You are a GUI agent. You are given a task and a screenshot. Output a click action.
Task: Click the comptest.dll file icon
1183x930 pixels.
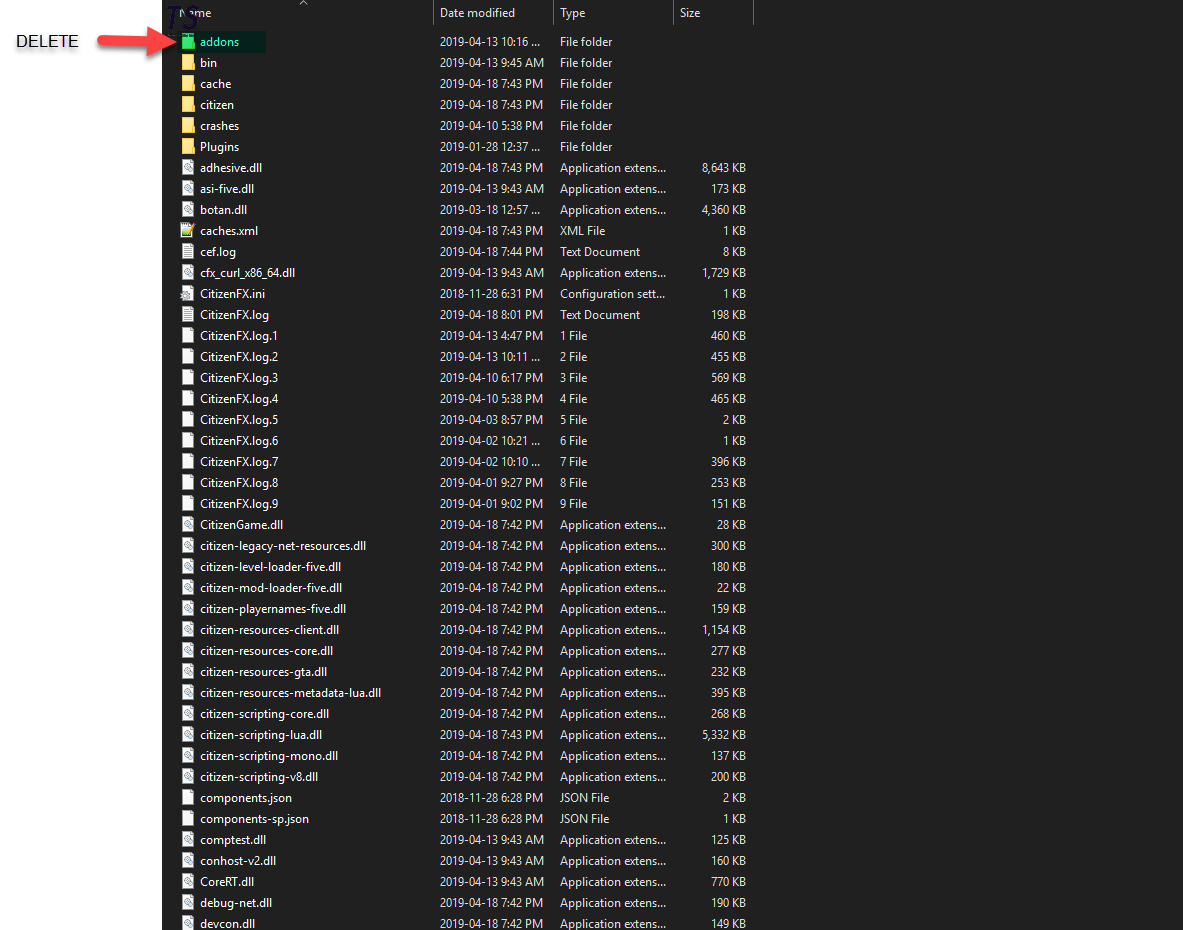188,839
